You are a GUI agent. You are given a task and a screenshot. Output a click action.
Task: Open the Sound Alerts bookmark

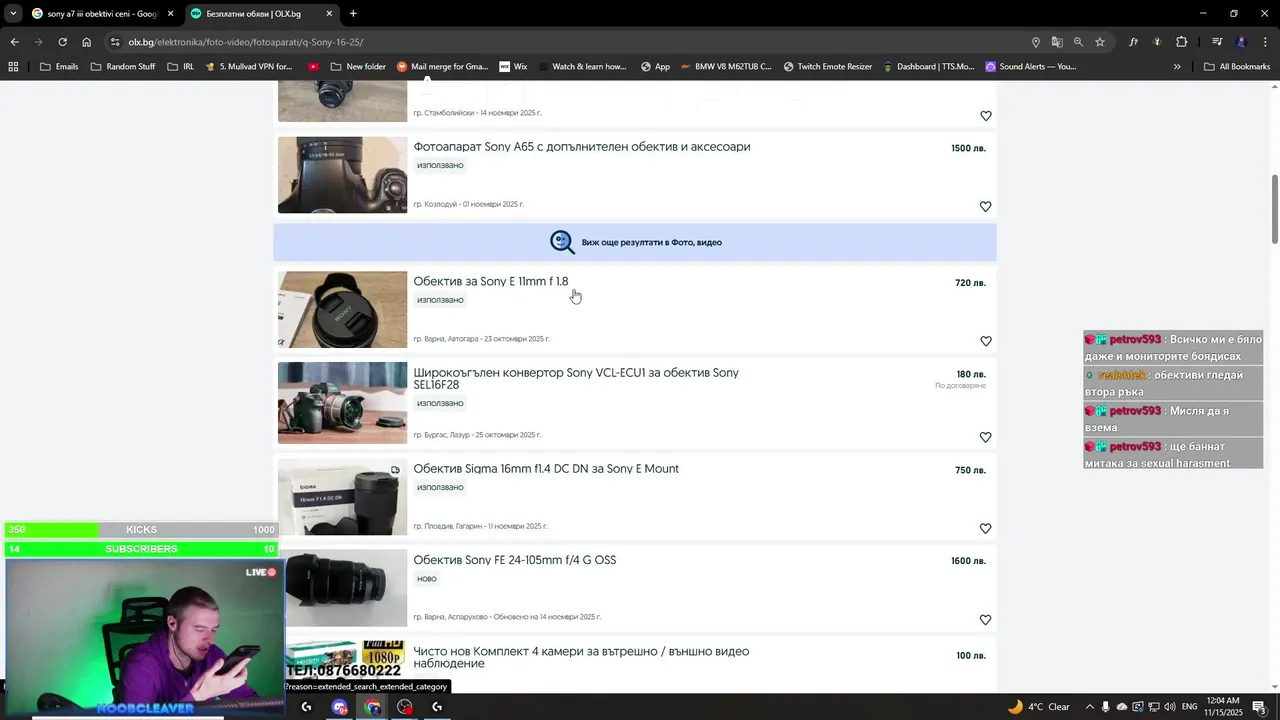click(x=1031, y=67)
